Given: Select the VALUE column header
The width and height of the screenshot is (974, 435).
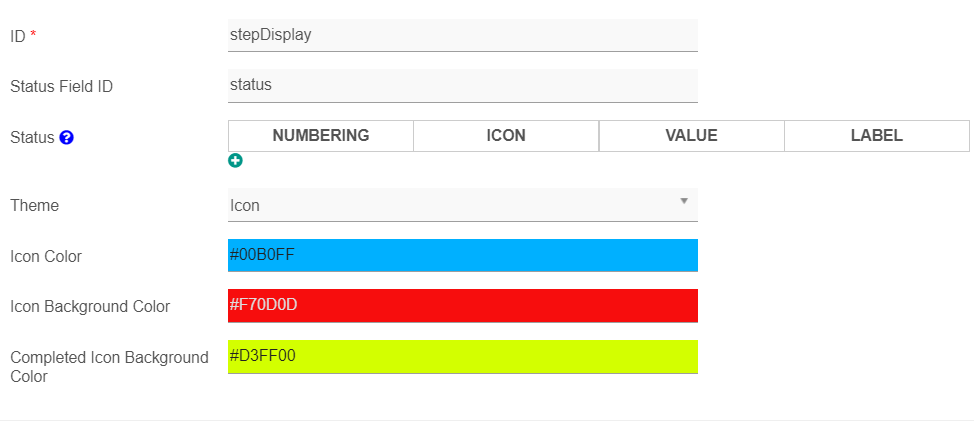Looking at the screenshot, I should click(x=691, y=135).
